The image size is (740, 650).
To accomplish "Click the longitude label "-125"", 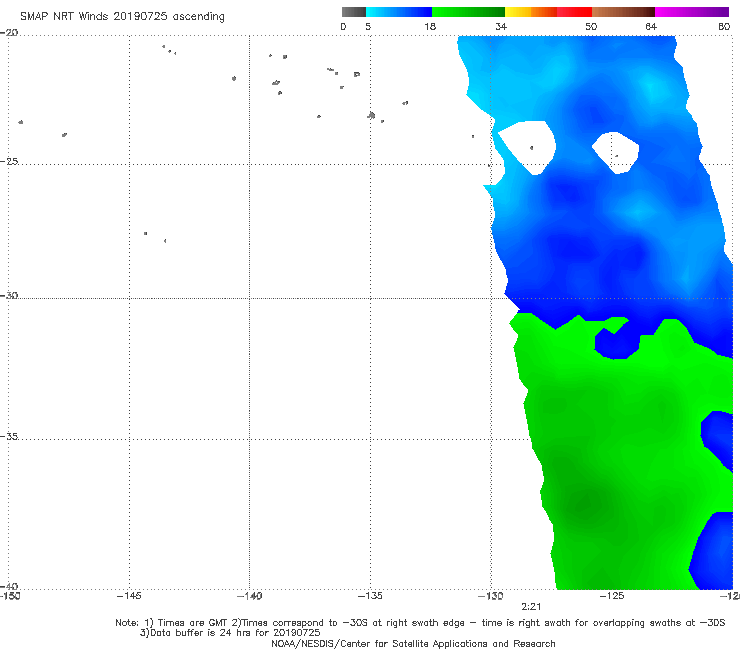I will [x=612, y=596].
